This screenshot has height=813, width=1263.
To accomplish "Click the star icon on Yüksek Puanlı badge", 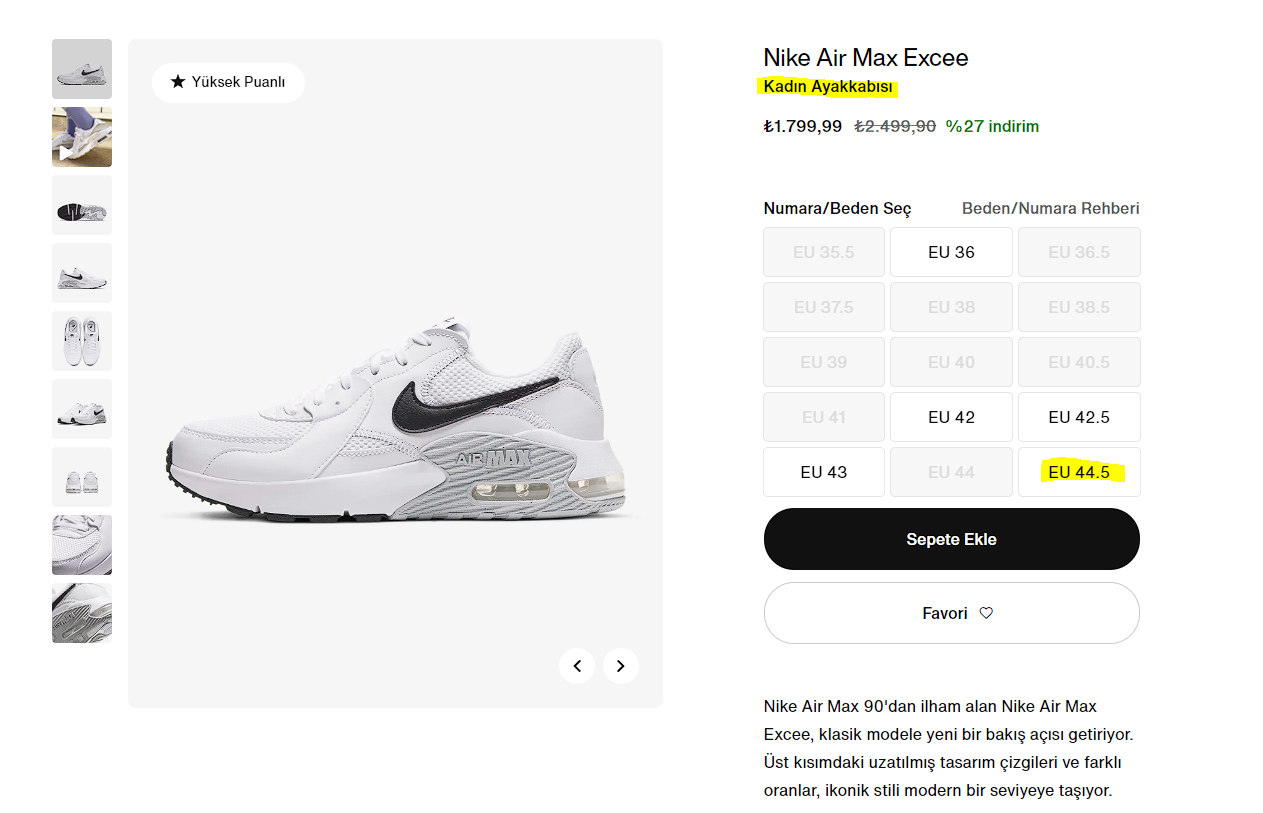I will point(178,82).
